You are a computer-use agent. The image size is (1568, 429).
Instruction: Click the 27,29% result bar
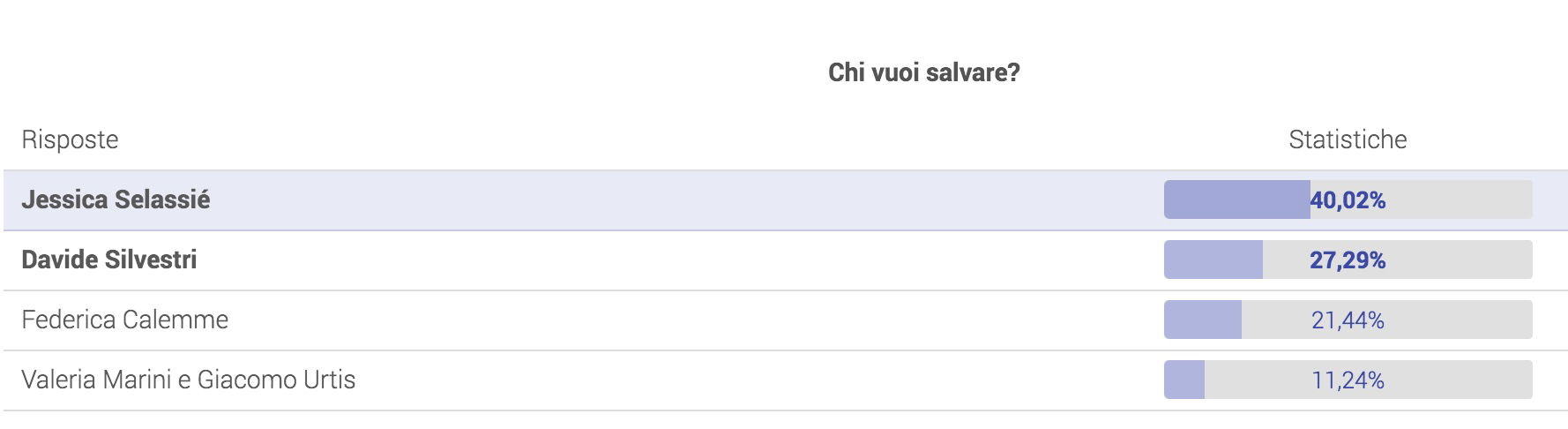[1348, 260]
